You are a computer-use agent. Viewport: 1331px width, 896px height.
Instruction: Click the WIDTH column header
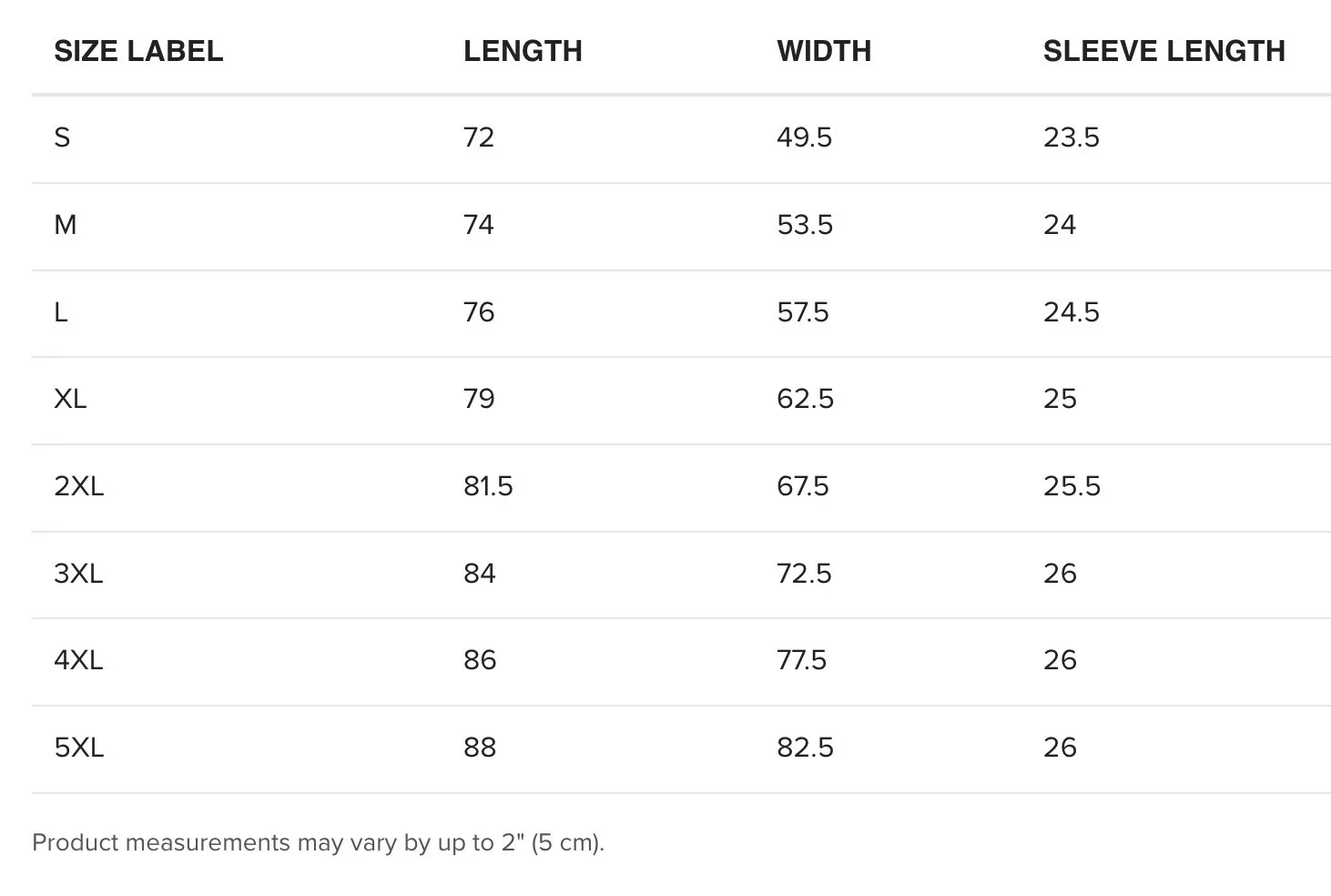pos(824,51)
